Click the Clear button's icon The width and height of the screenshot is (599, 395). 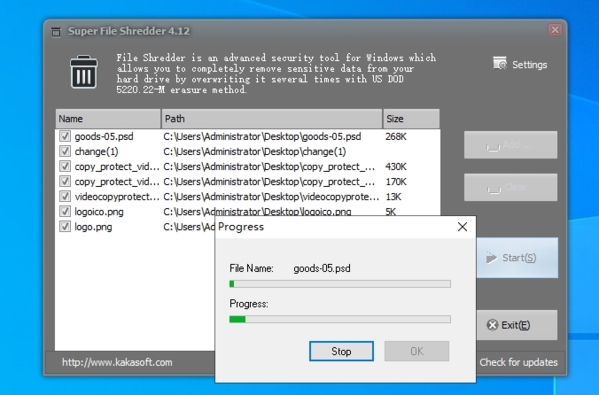click(x=493, y=189)
